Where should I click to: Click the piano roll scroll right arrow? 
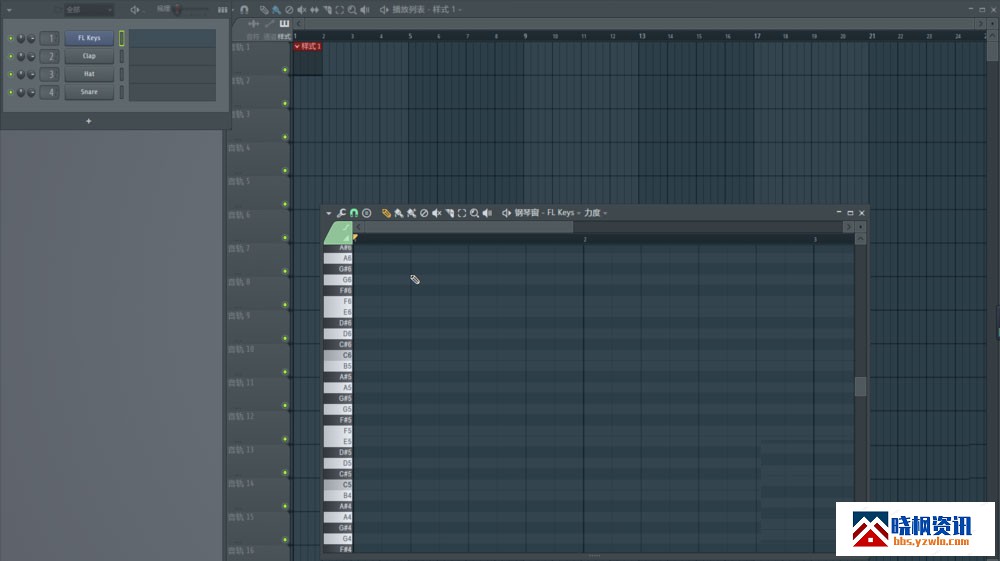pos(848,227)
